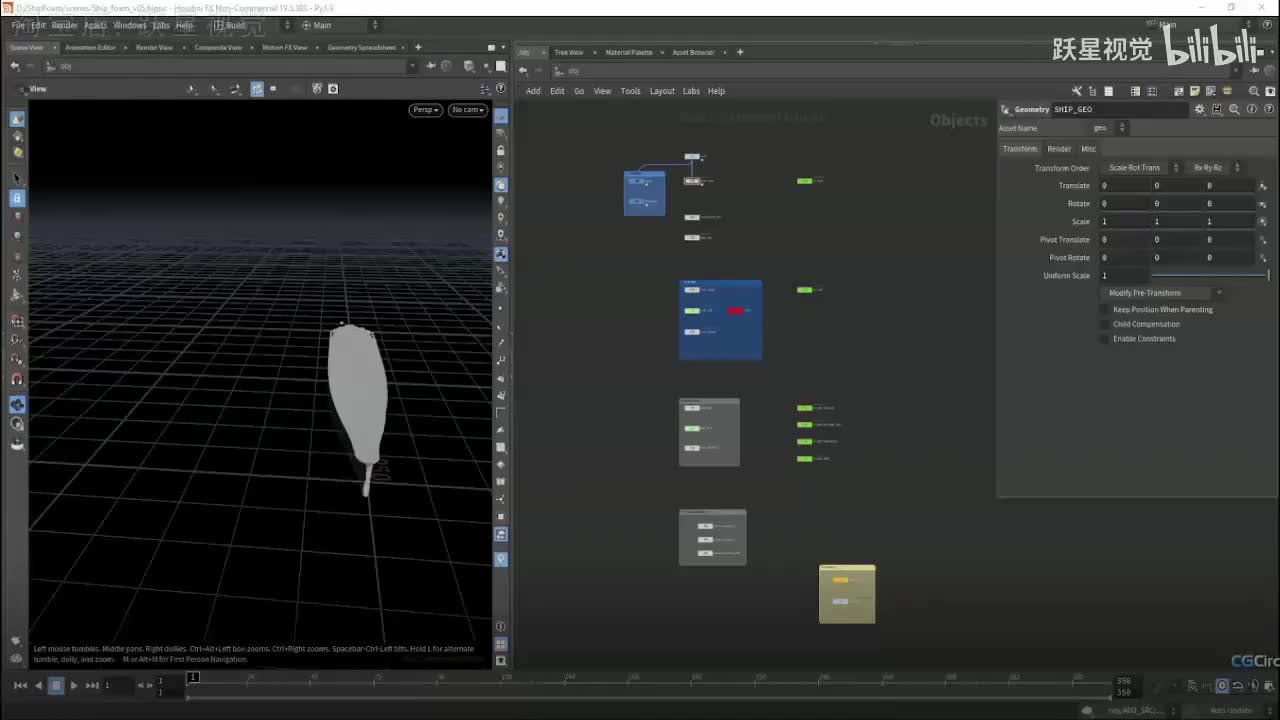
Task: Click the Scale Y value field
Action: point(1177,222)
